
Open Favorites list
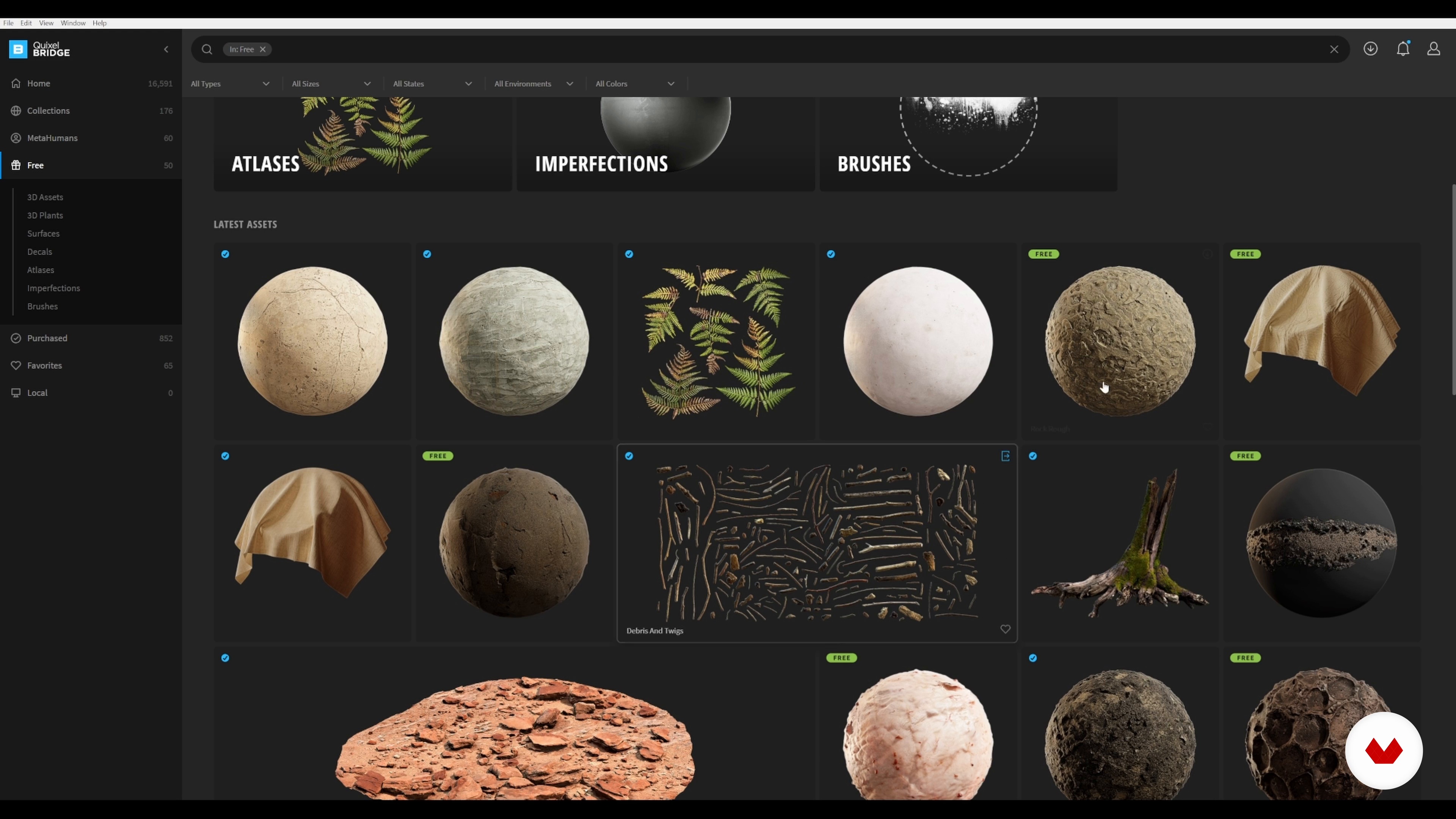point(91,365)
